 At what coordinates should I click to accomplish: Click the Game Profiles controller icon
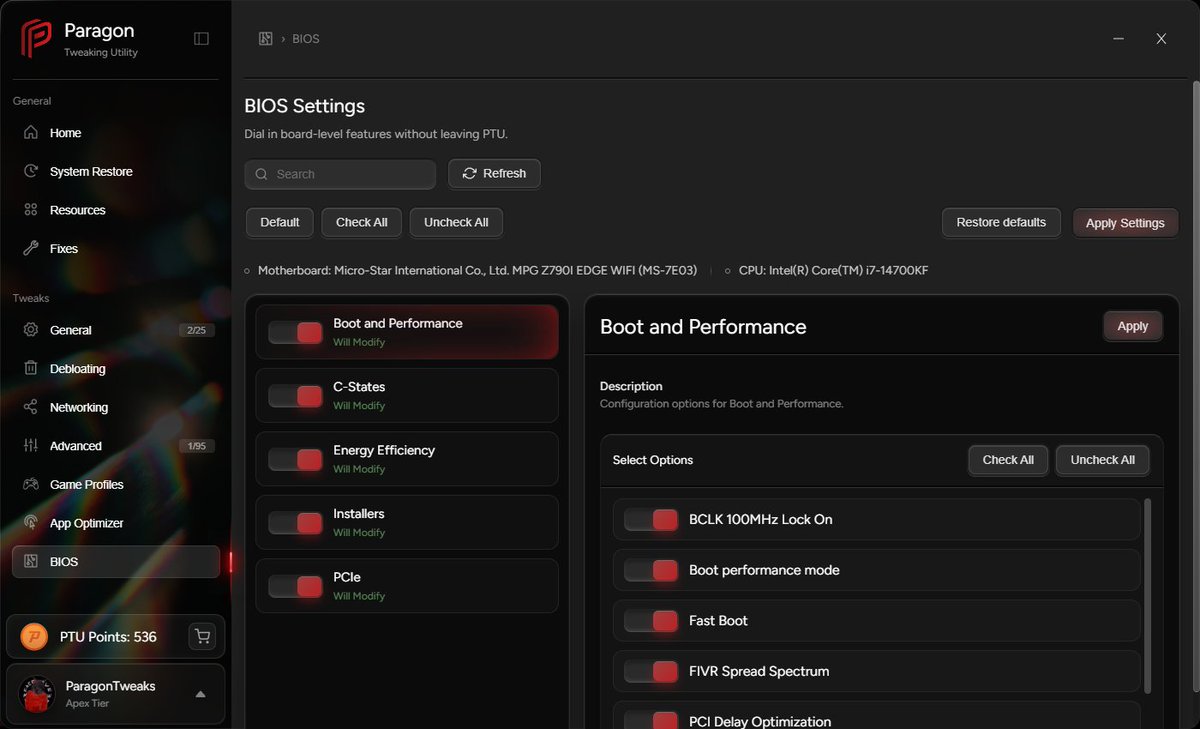31,485
